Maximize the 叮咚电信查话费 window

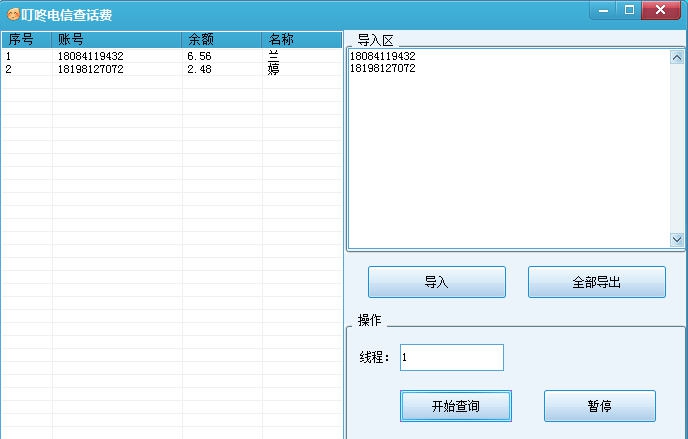click(629, 10)
